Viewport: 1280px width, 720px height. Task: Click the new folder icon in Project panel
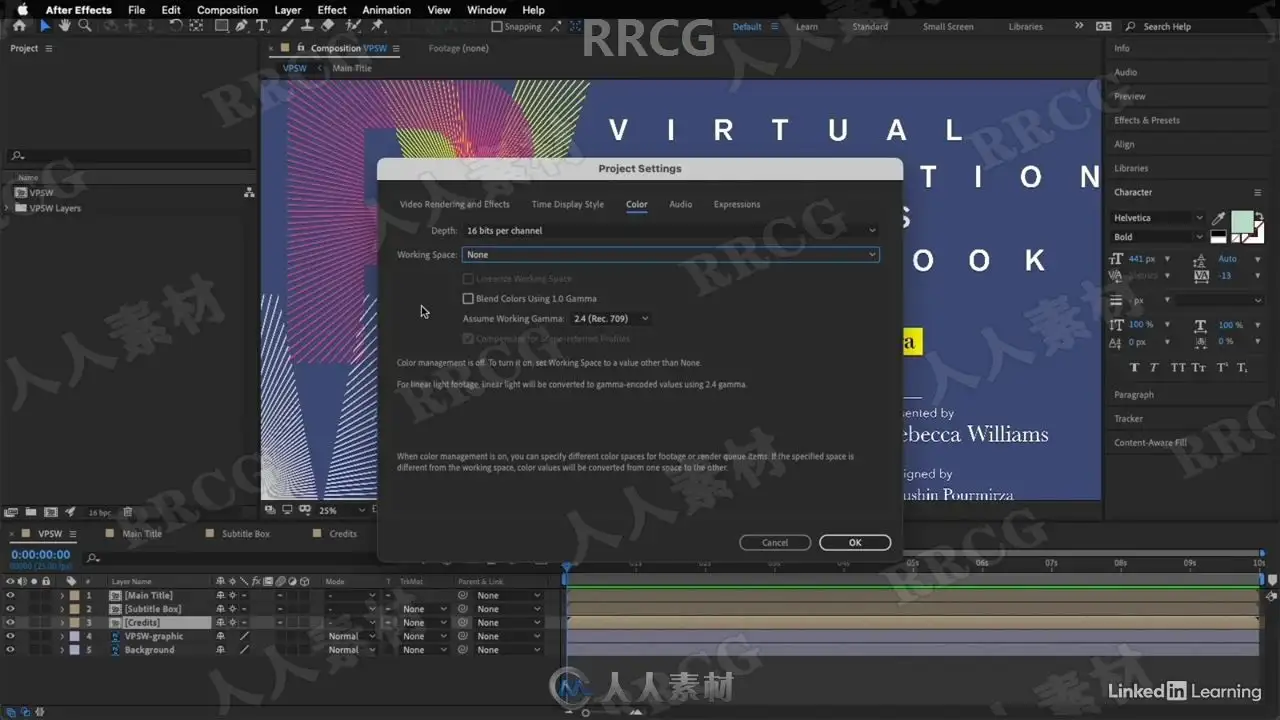pyautogui.click(x=31, y=512)
